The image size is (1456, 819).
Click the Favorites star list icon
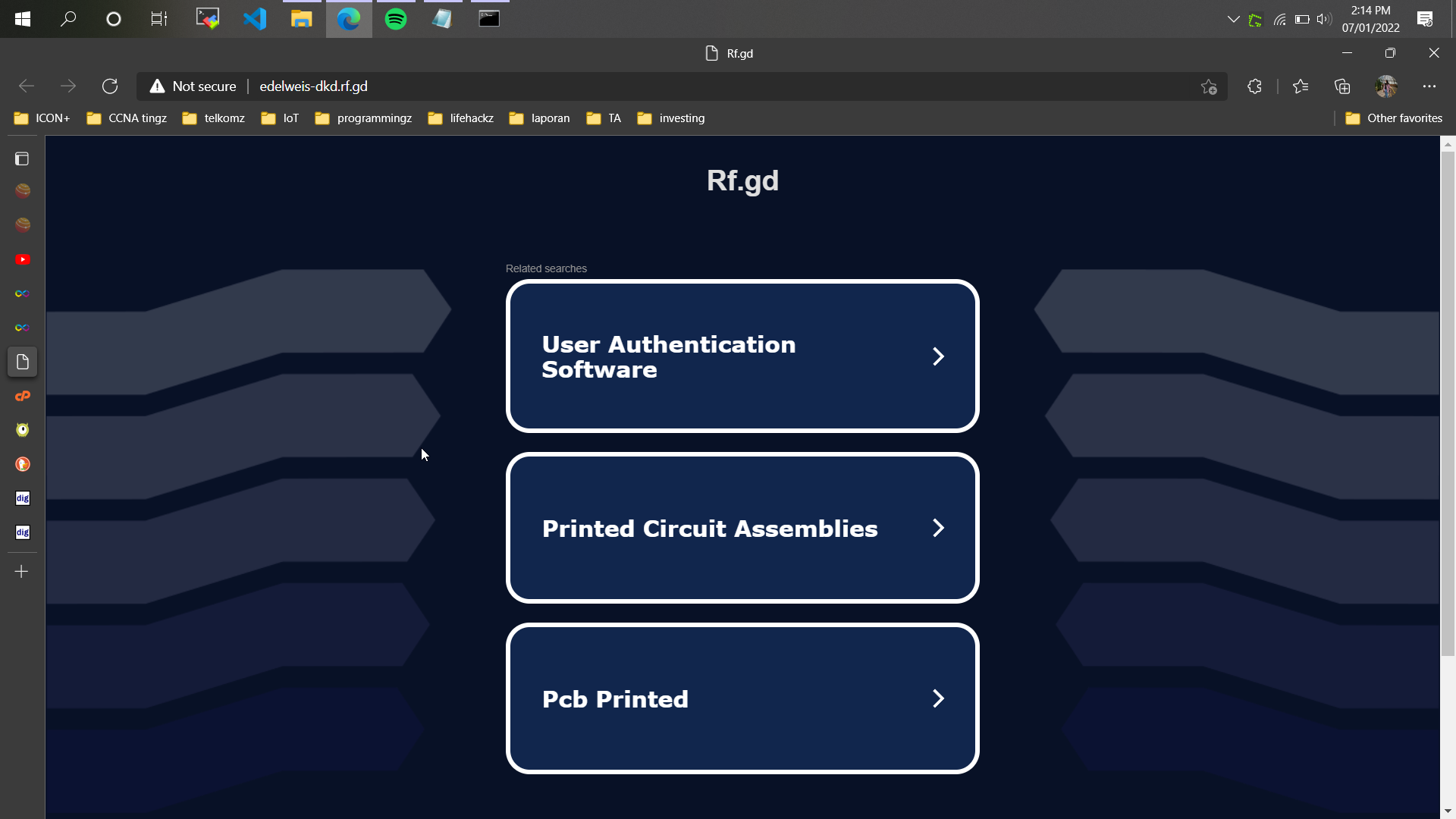coord(1301,86)
